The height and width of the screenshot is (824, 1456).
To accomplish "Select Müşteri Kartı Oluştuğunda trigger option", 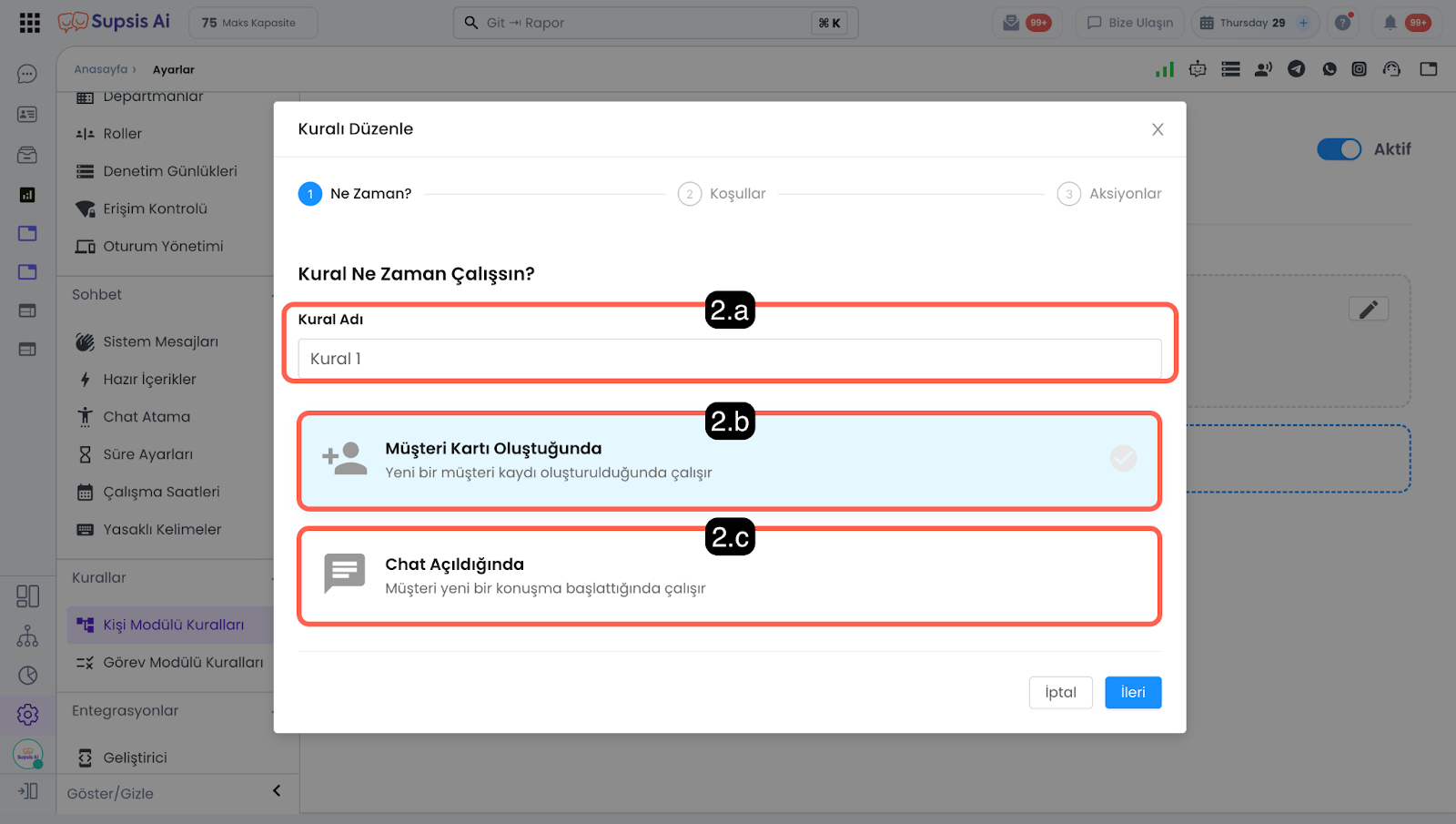I will click(729, 460).
